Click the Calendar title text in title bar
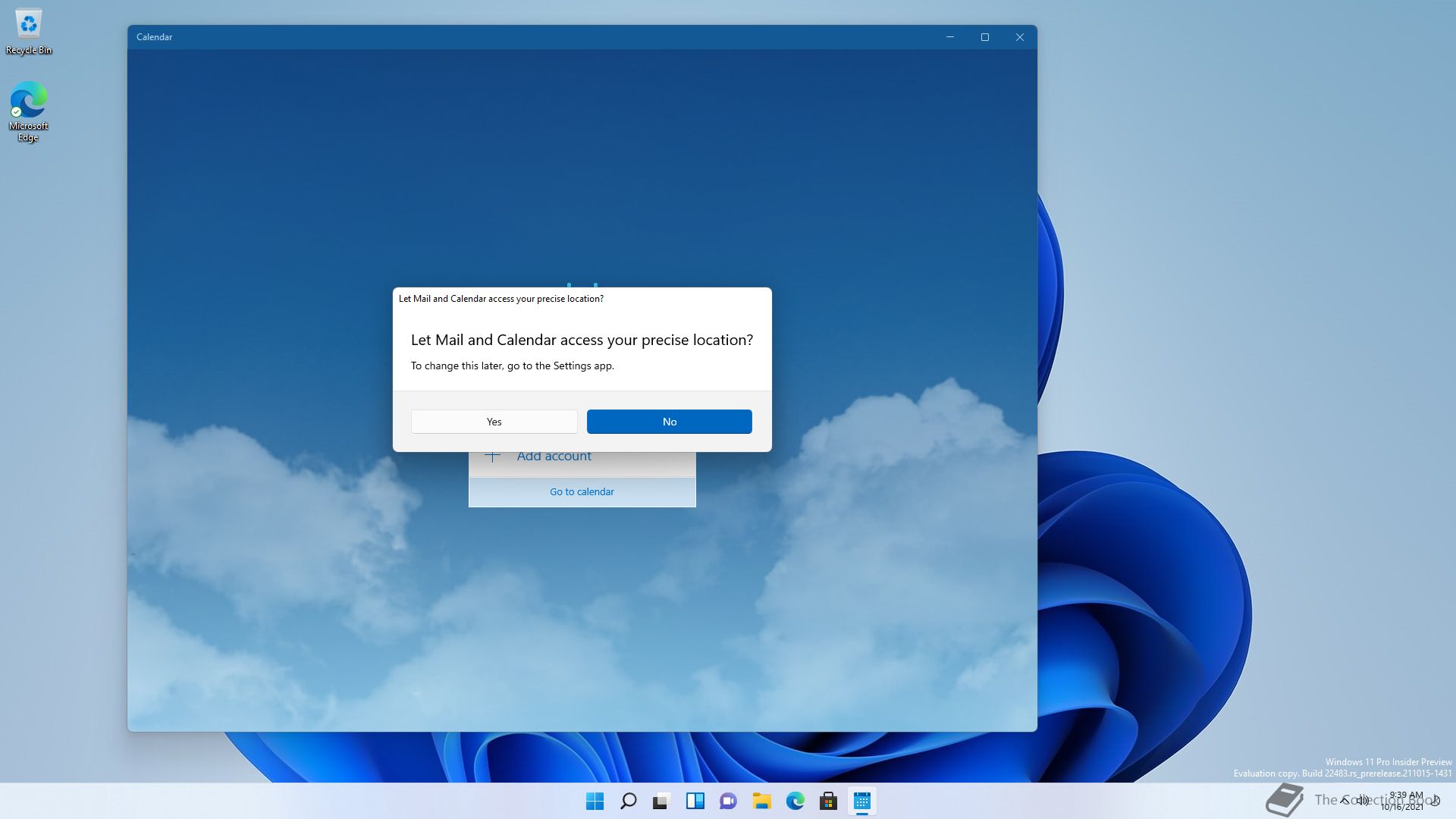The image size is (1456, 819). [154, 37]
